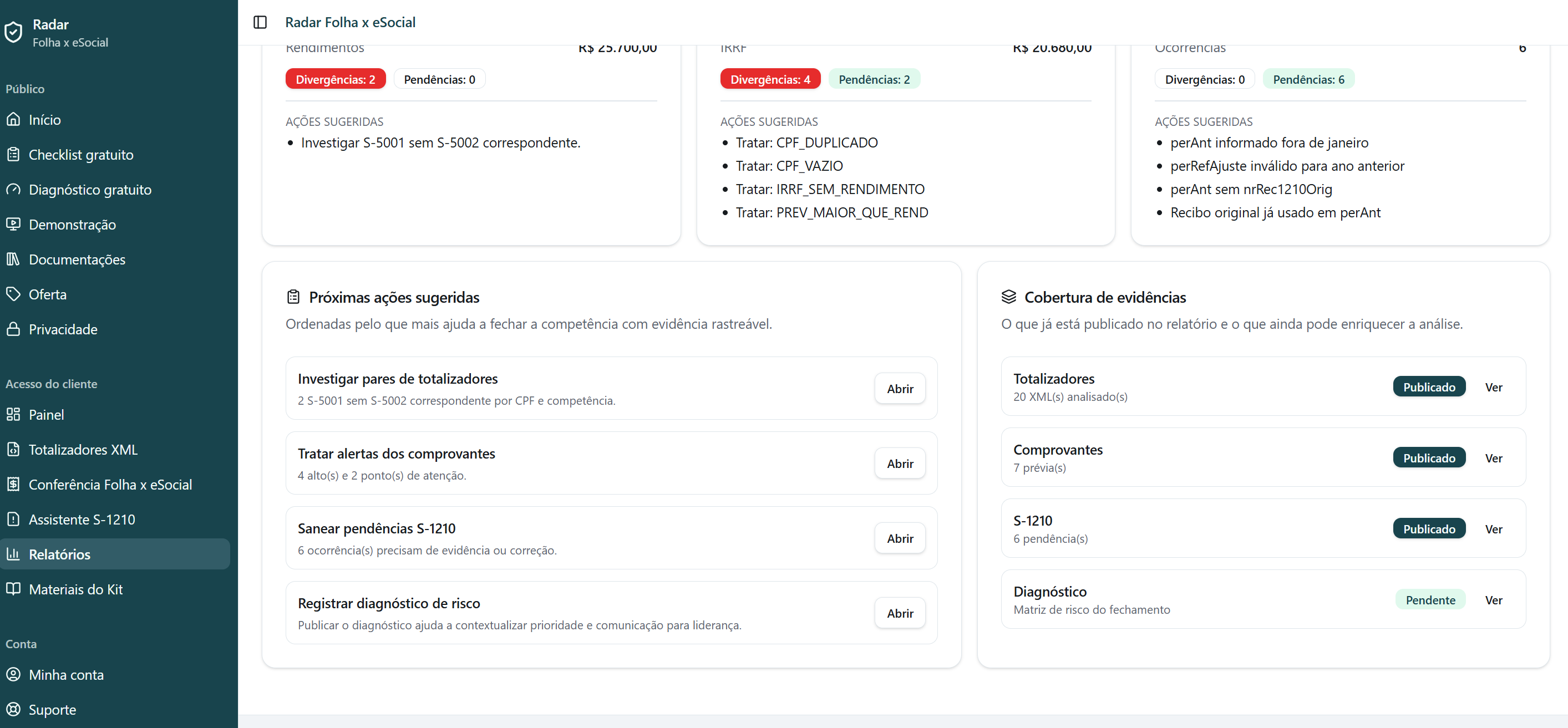This screenshot has width=1568, height=728.
Task: Open Início in the sidebar
Action: 115,119
